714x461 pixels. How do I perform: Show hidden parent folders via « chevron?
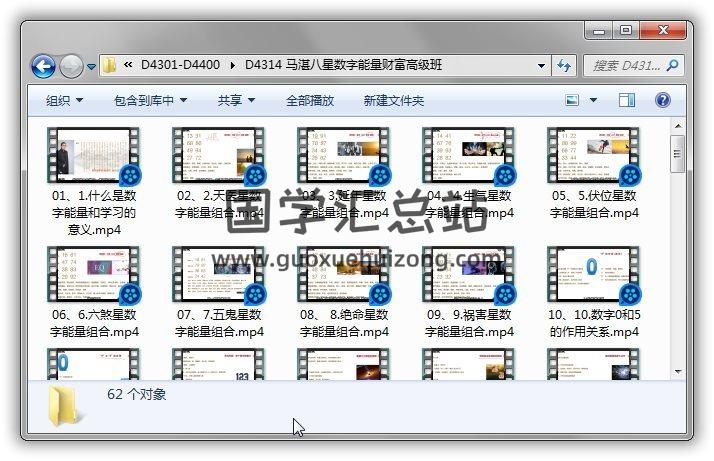click(128, 65)
